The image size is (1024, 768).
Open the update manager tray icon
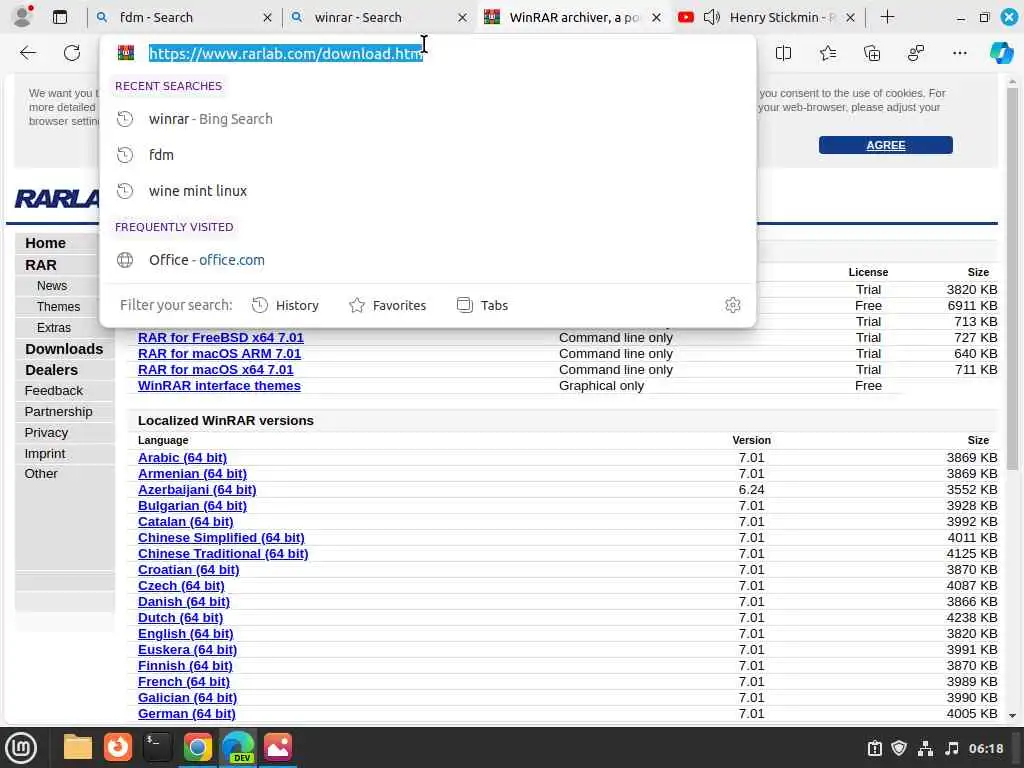874,748
